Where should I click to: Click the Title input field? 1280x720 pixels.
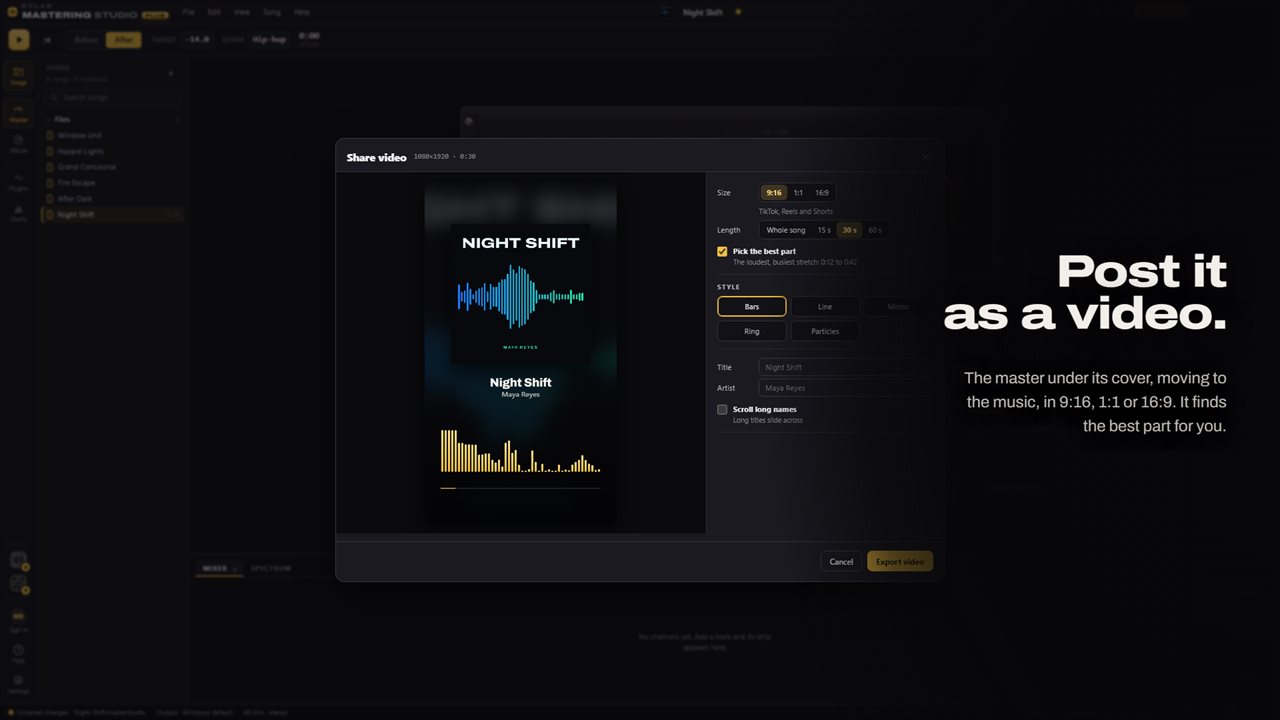[846, 367]
